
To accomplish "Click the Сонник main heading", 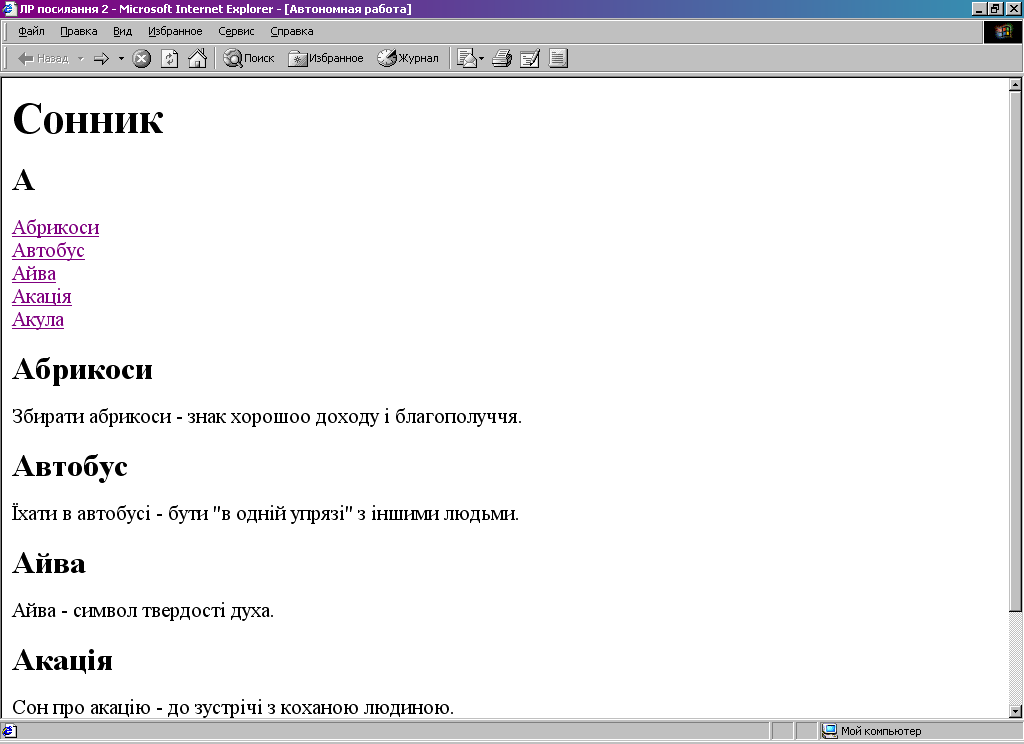I will [x=88, y=118].
